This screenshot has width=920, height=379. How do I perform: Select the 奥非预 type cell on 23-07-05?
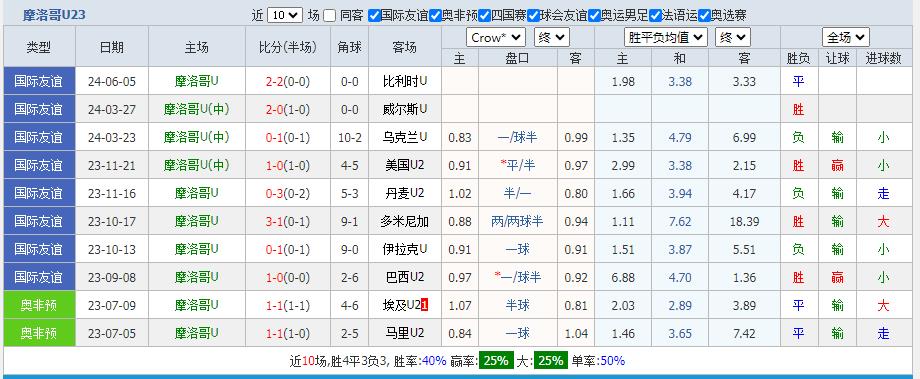pos(39,333)
